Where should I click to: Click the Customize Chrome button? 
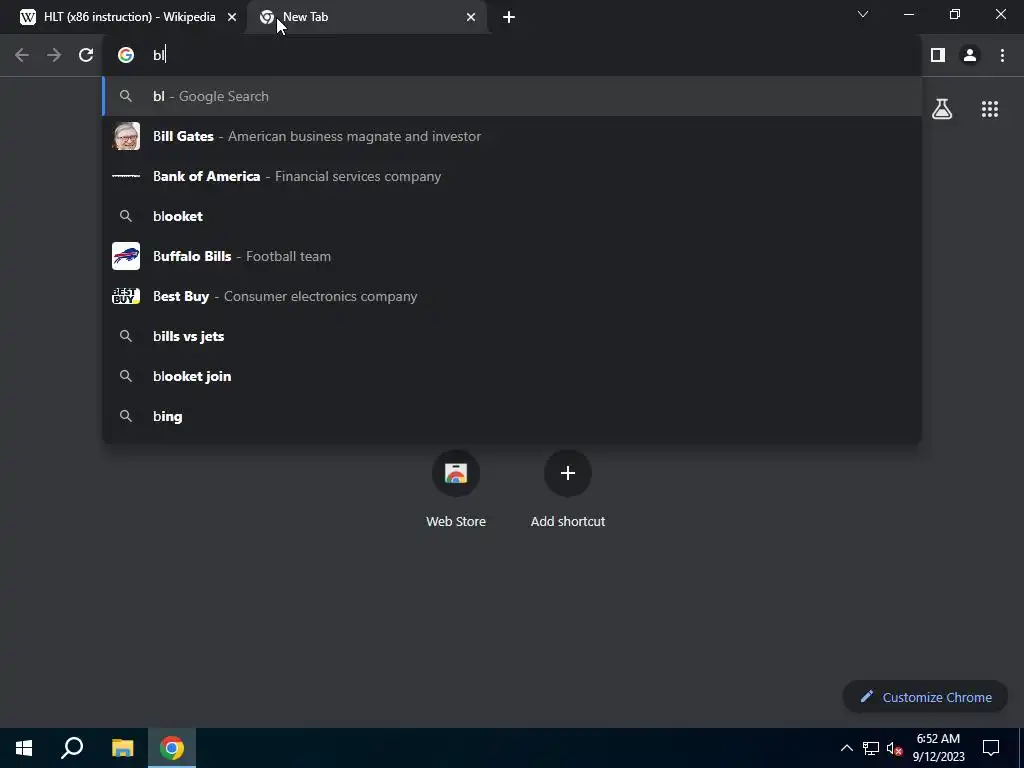925,697
